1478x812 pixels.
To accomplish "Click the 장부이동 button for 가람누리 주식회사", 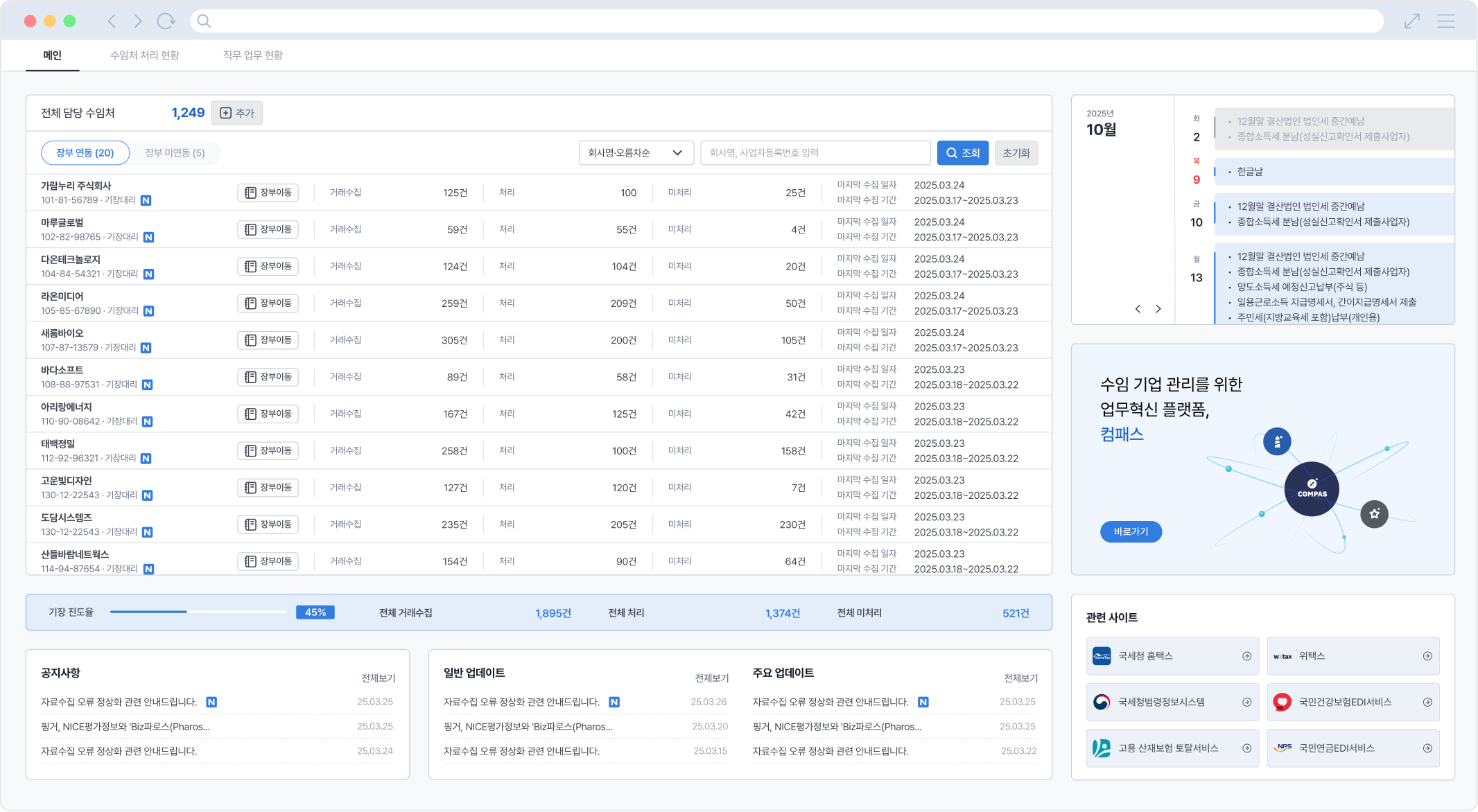I will pos(268,193).
